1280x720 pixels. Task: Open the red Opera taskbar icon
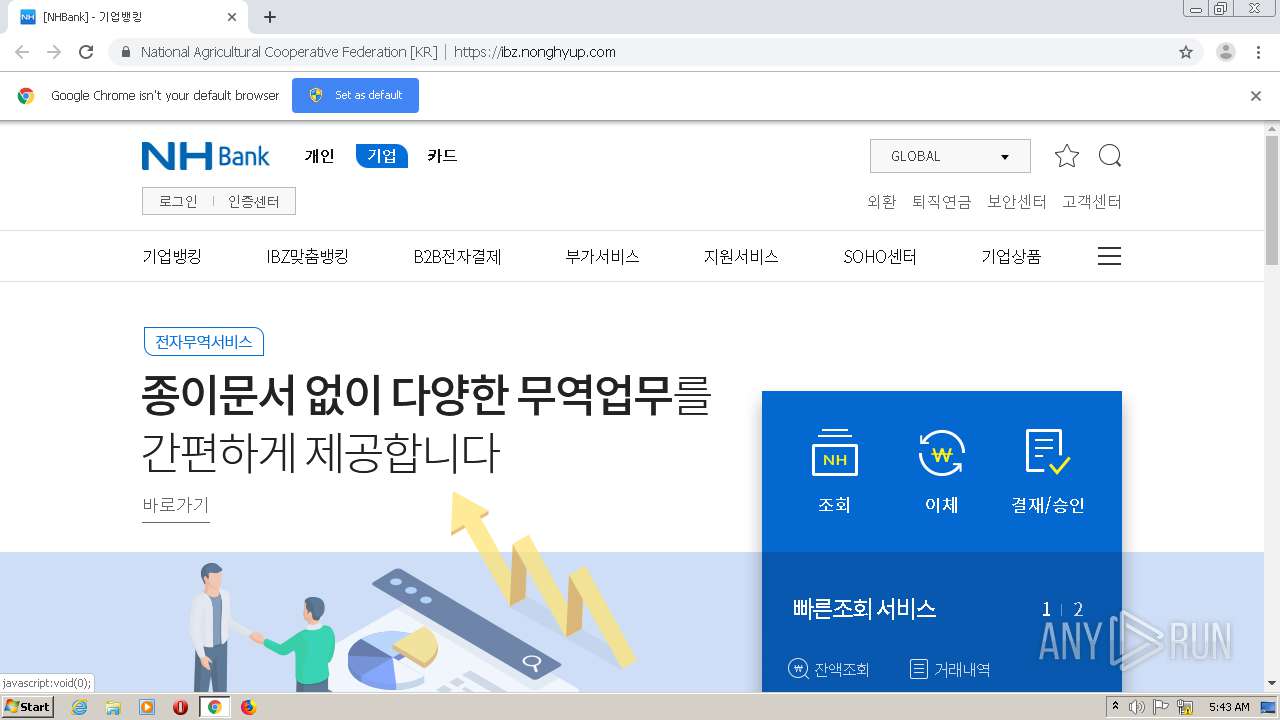tap(181, 707)
